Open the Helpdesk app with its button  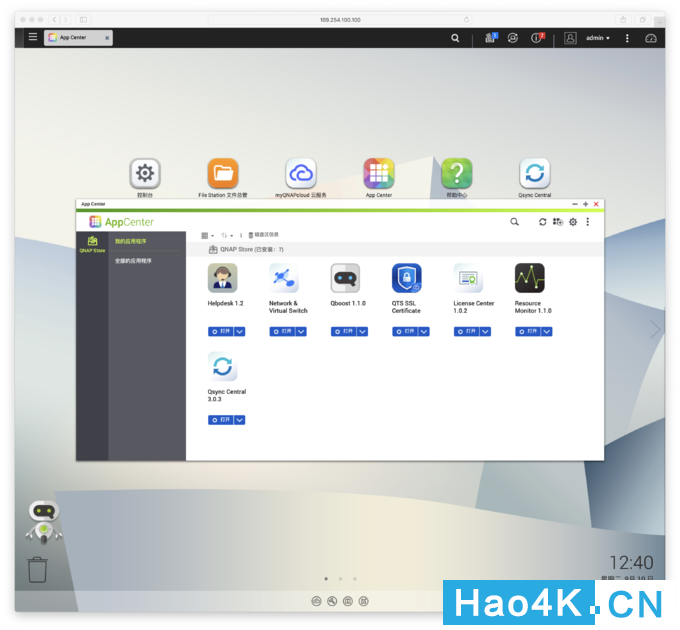[221, 332]
